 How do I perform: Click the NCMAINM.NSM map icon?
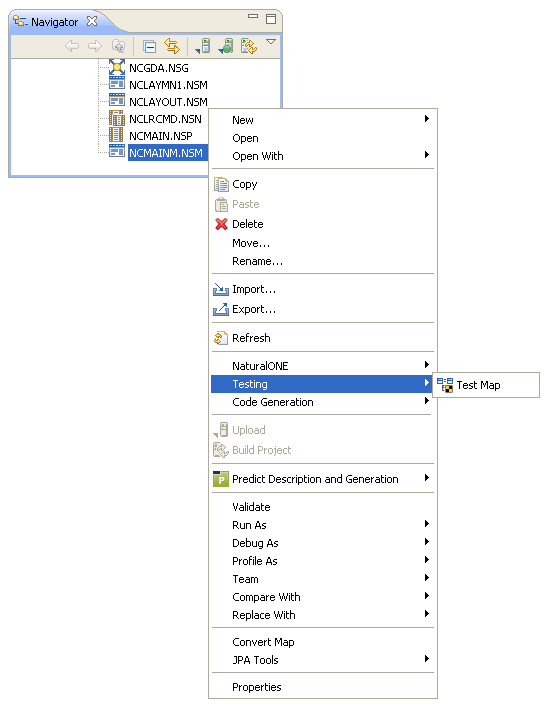pos(117,151)
